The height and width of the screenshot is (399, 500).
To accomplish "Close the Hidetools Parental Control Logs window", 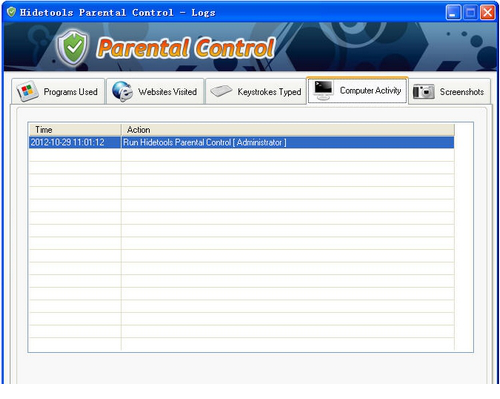I will pyautogui.click(x=487, y=13).
